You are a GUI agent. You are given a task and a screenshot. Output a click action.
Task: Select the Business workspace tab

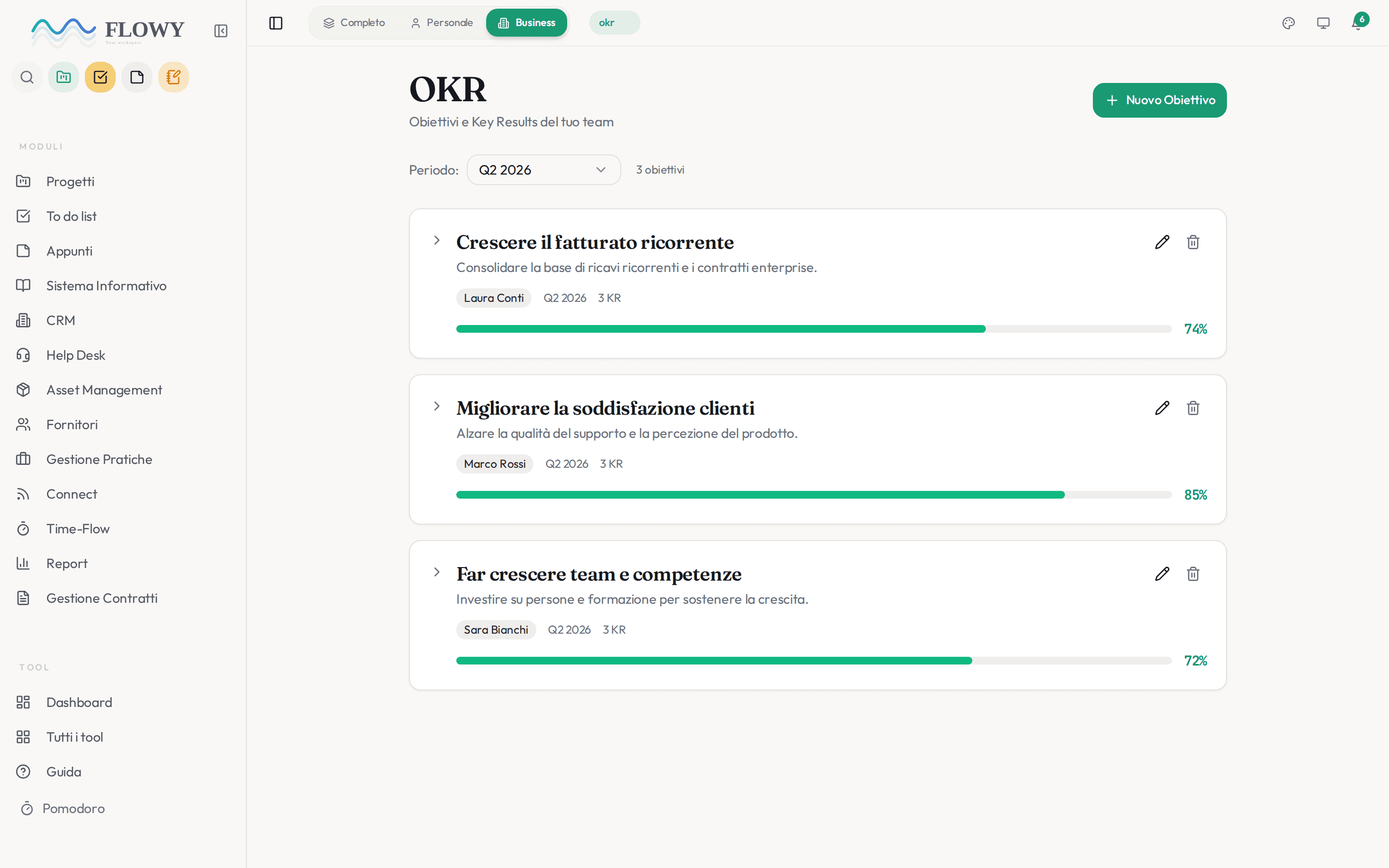pos(526,23)
